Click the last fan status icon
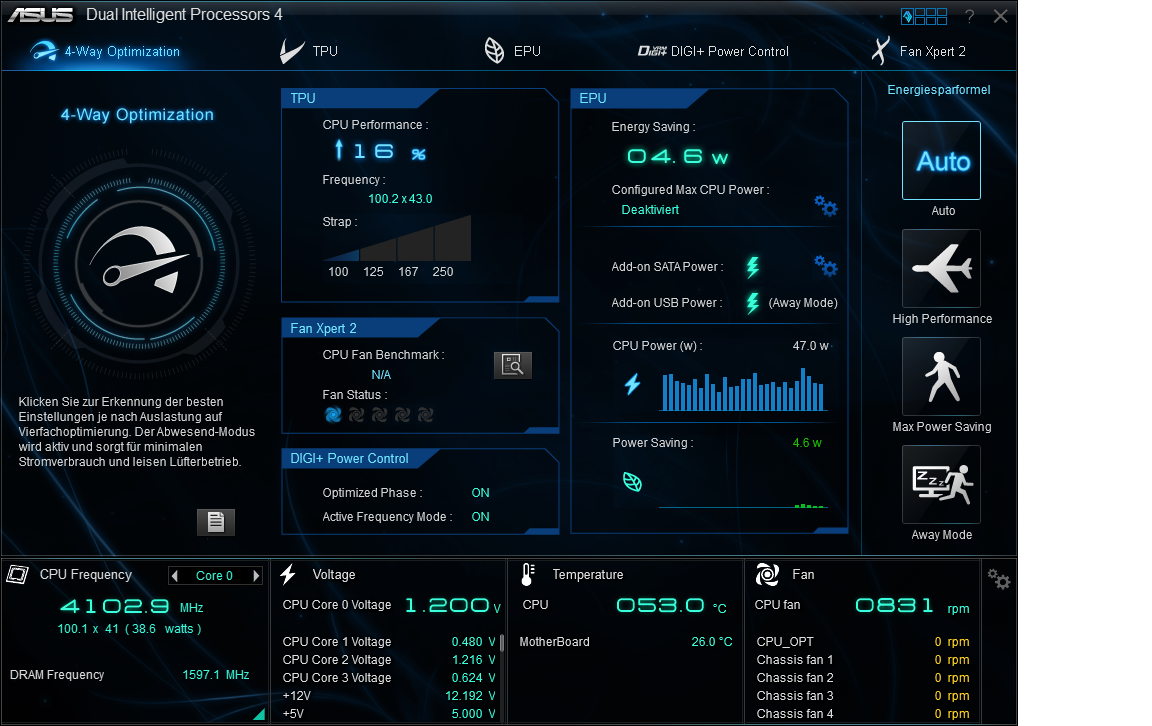 (x=425, y=415)
